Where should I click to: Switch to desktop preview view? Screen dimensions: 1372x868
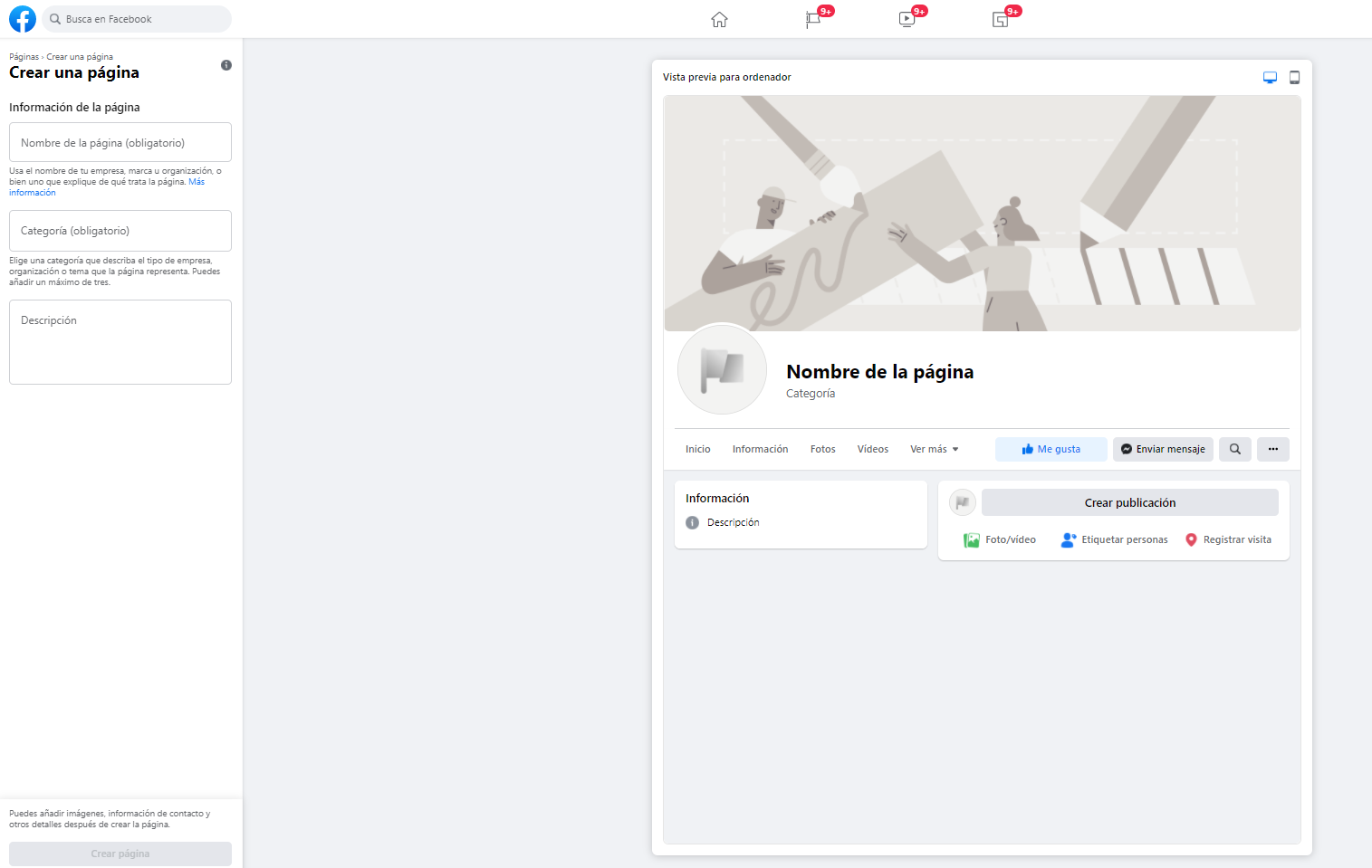[1270, 78]
